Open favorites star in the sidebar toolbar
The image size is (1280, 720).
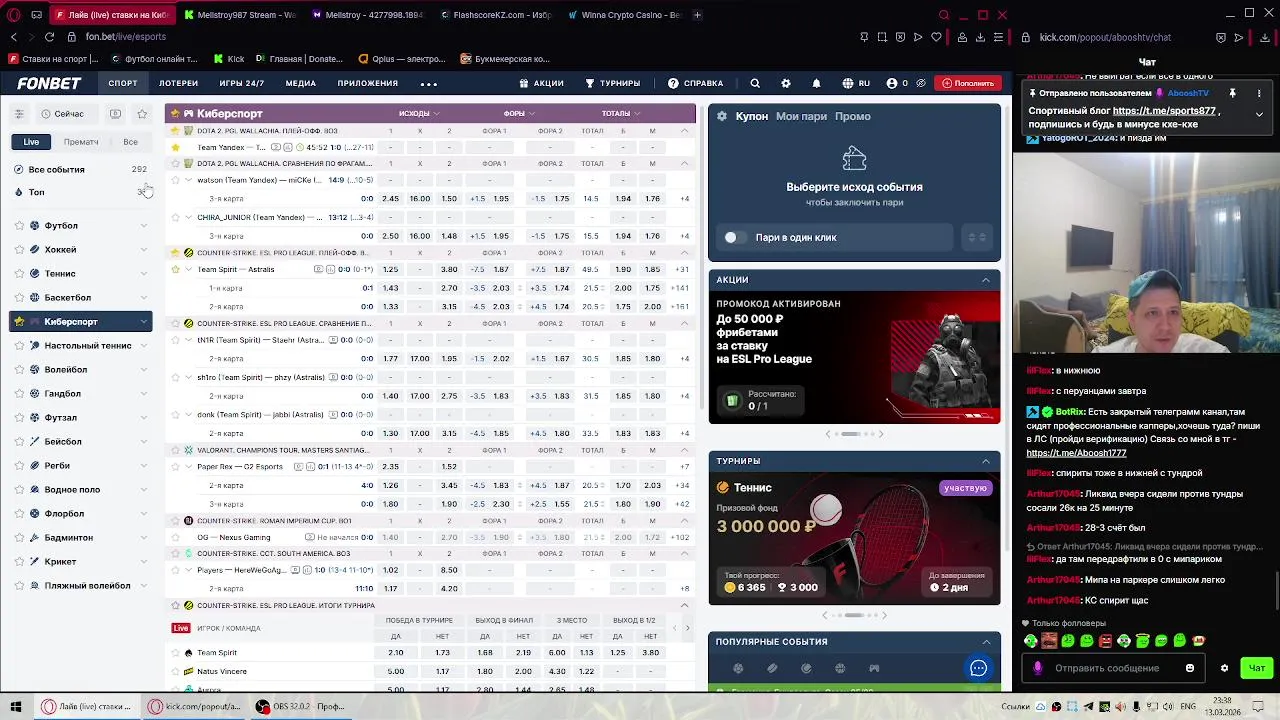pos(142,114)
